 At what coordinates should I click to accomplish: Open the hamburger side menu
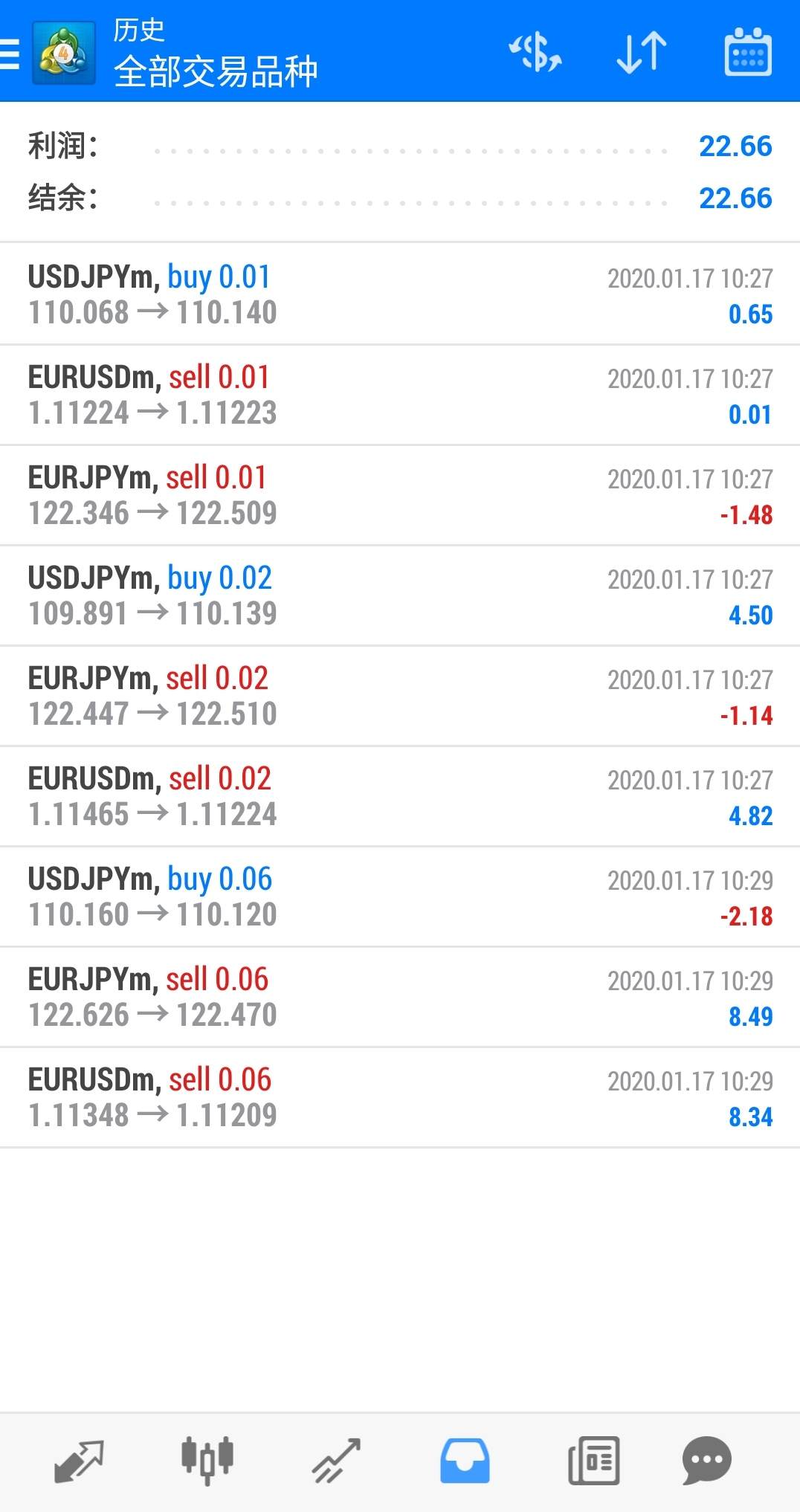pos(10,54)
